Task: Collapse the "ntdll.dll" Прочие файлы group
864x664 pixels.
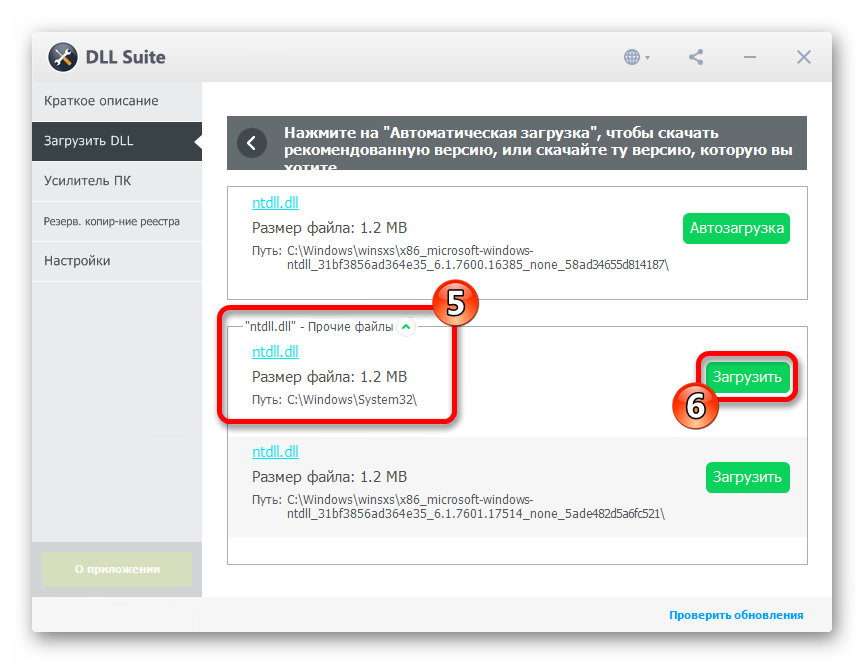Action: [405, 326]
